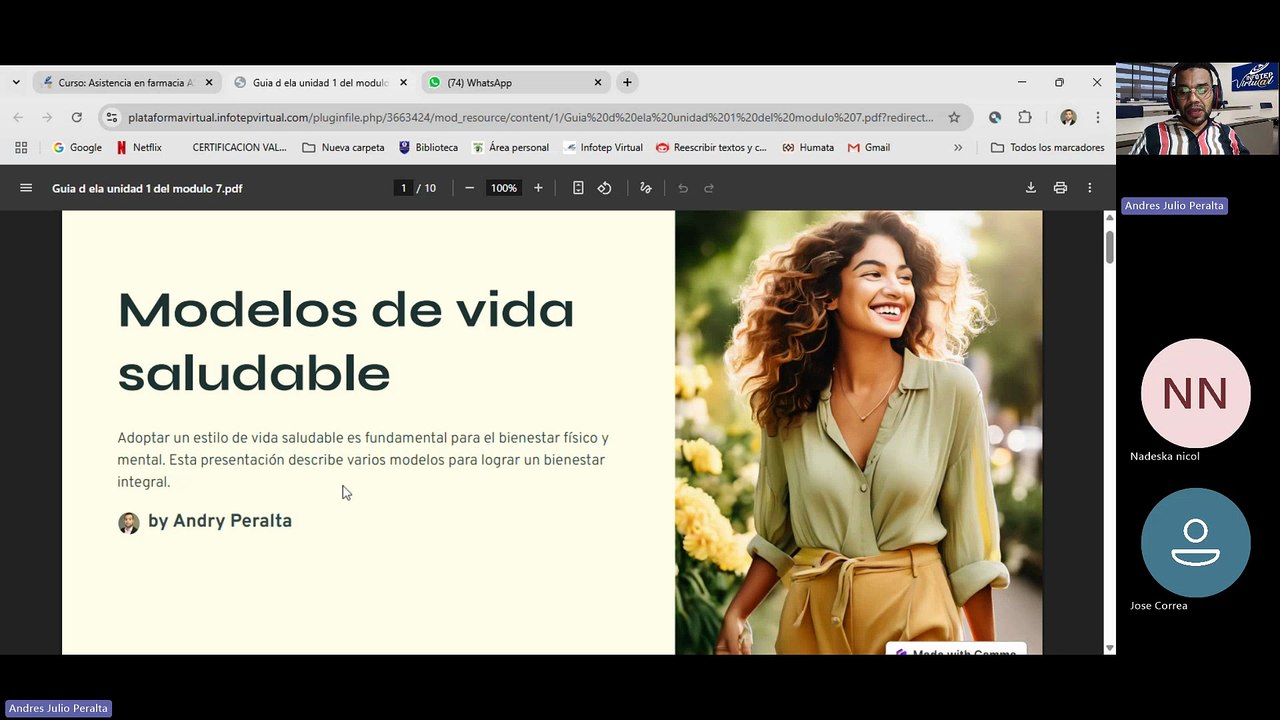Click the 100% zoom level field

pos(504,188)
